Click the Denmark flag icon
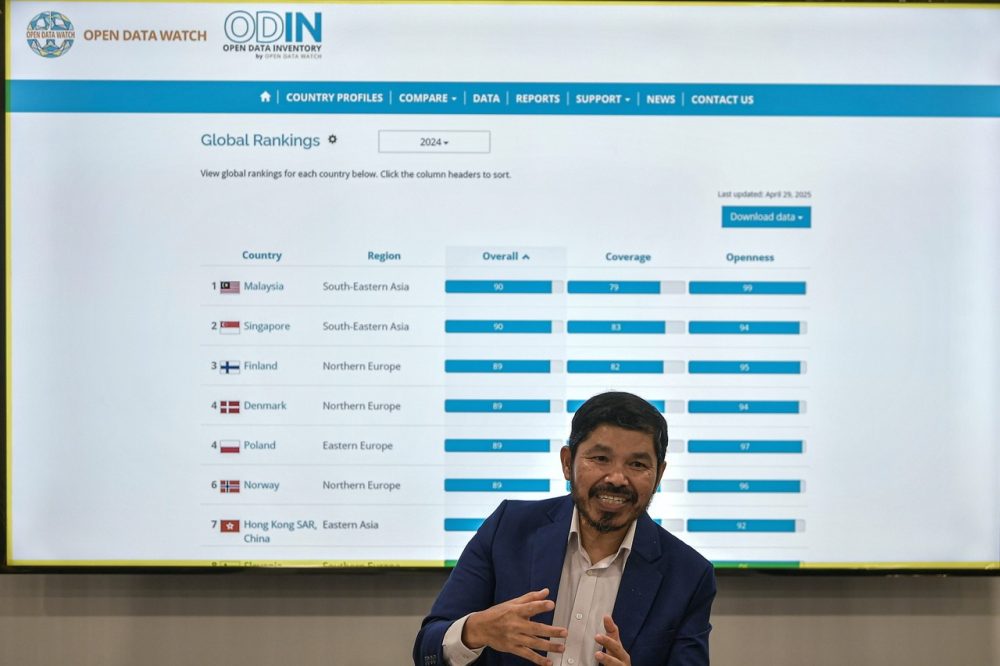 click(x=230, y=407)
